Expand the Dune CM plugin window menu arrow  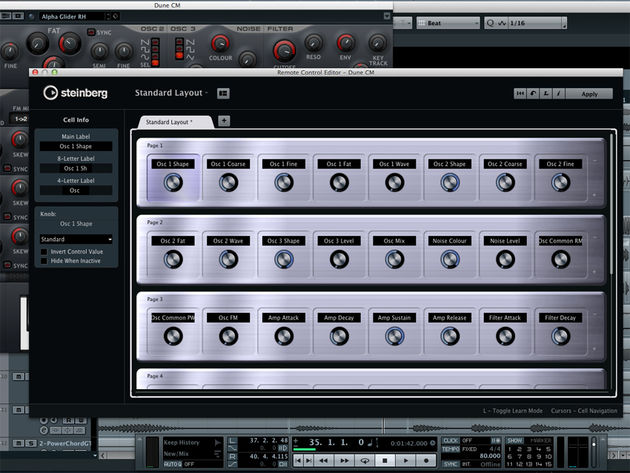coord(387,16)
